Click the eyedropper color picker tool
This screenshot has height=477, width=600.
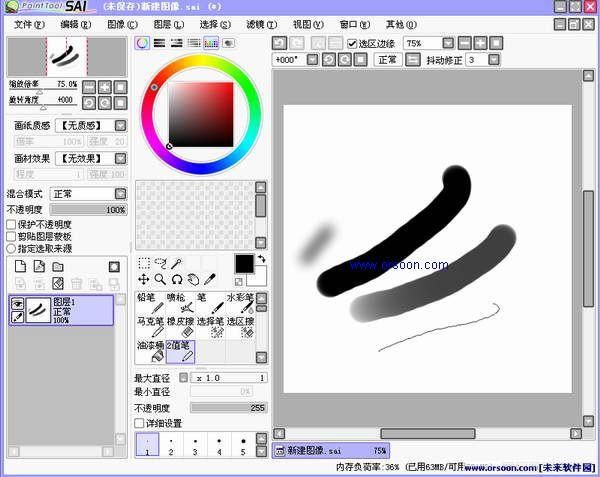[208, 280]
